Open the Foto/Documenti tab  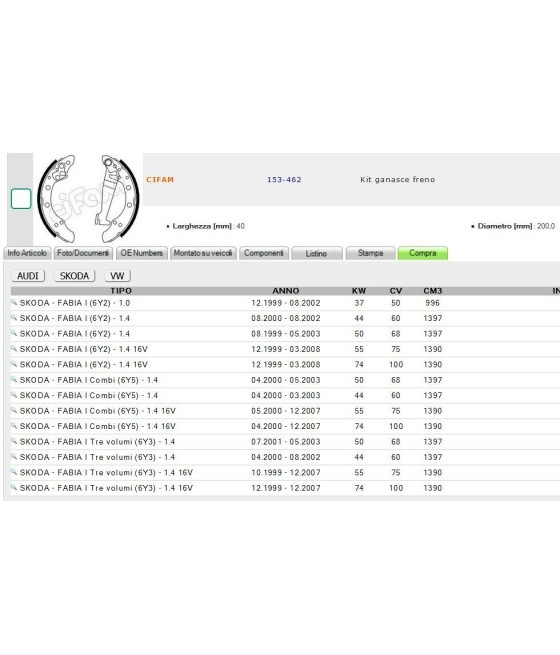[x=83, y=253]
